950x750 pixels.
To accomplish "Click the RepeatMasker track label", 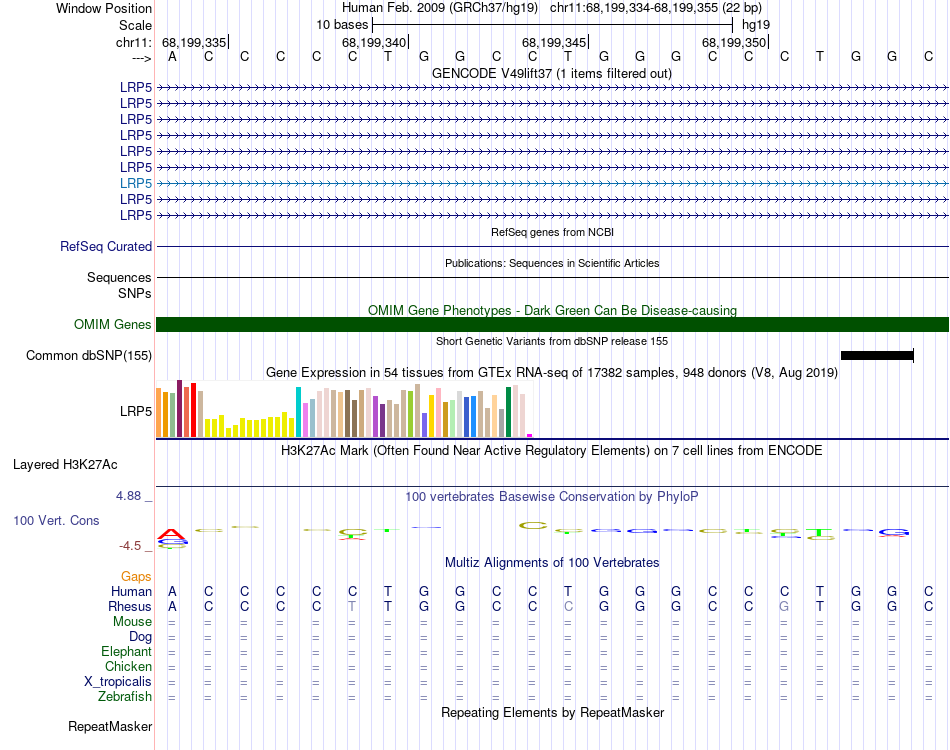I will click(110, 726).
